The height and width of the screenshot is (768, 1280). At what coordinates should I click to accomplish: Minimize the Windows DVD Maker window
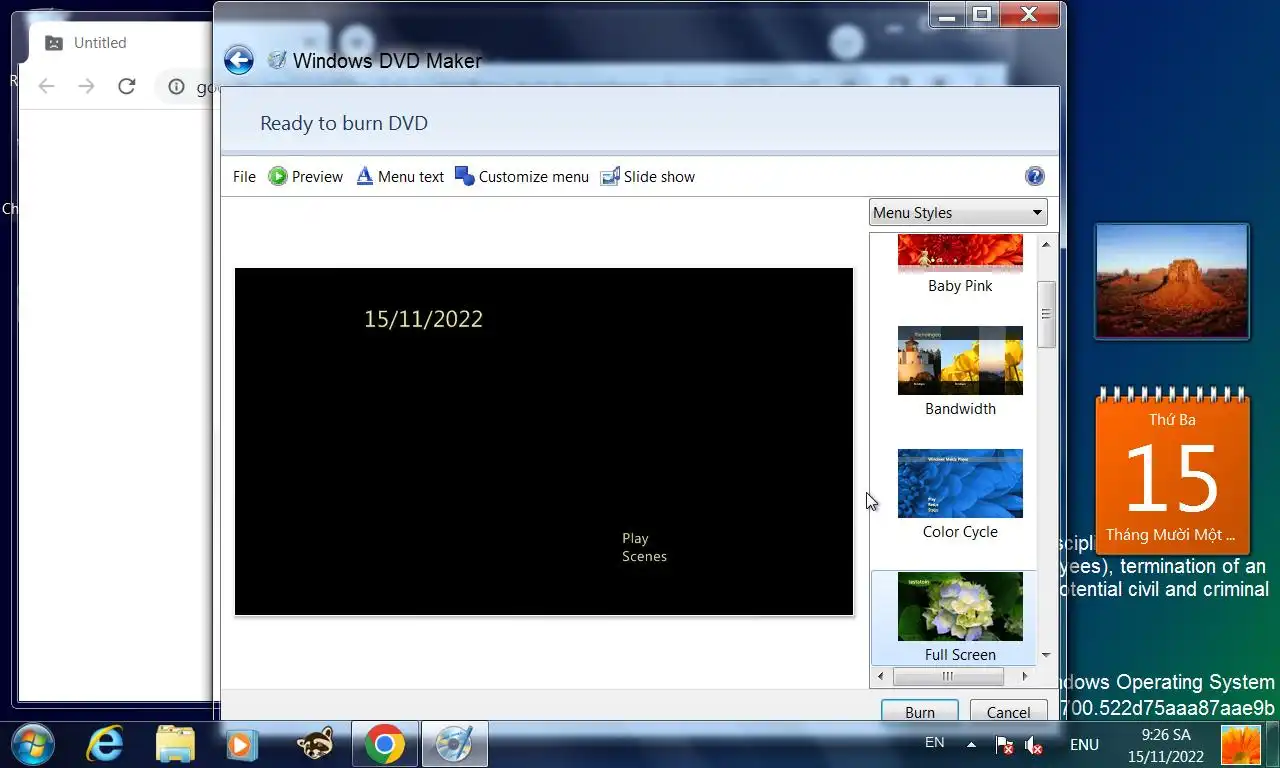[948, 14]
